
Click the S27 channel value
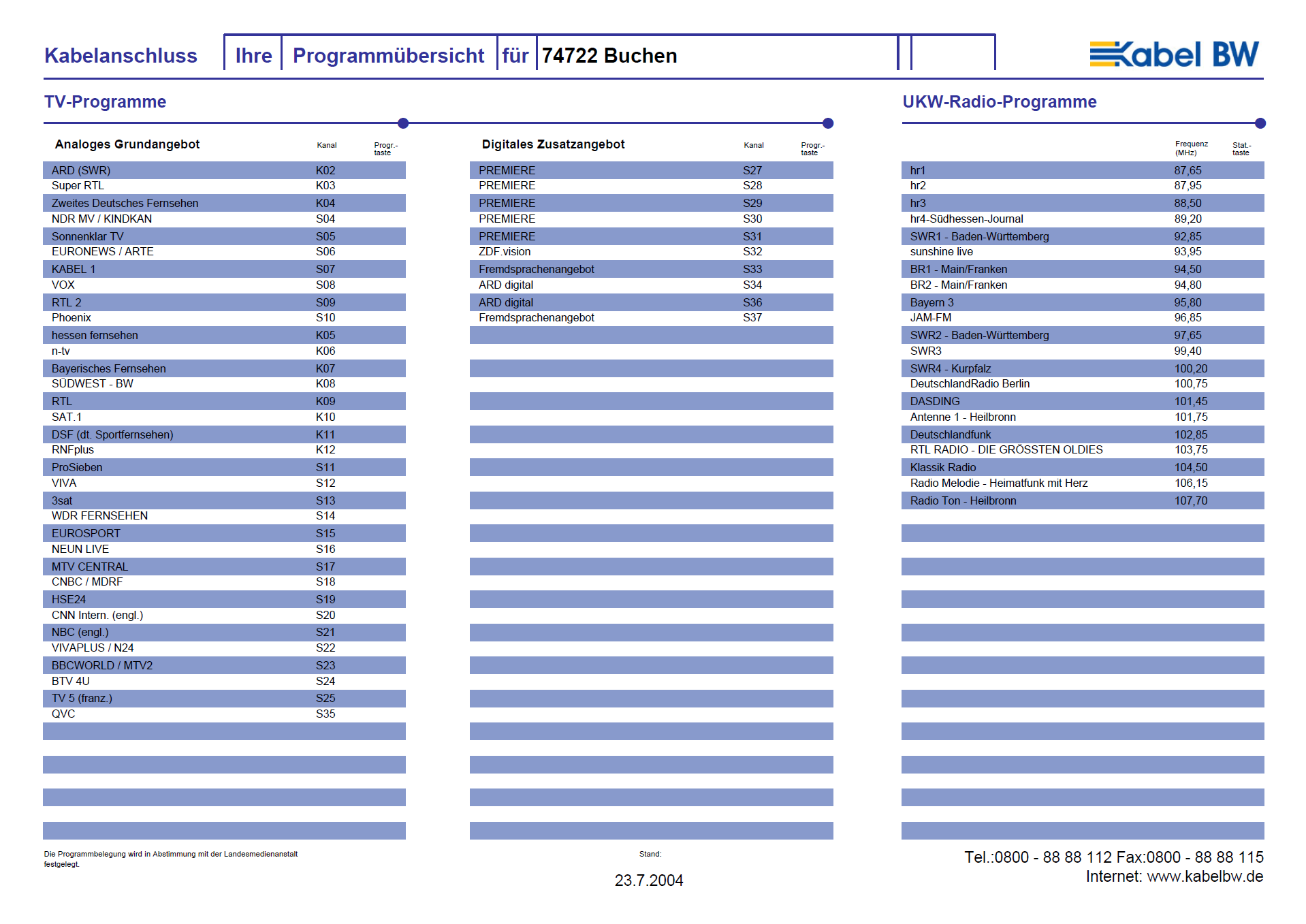752,170
